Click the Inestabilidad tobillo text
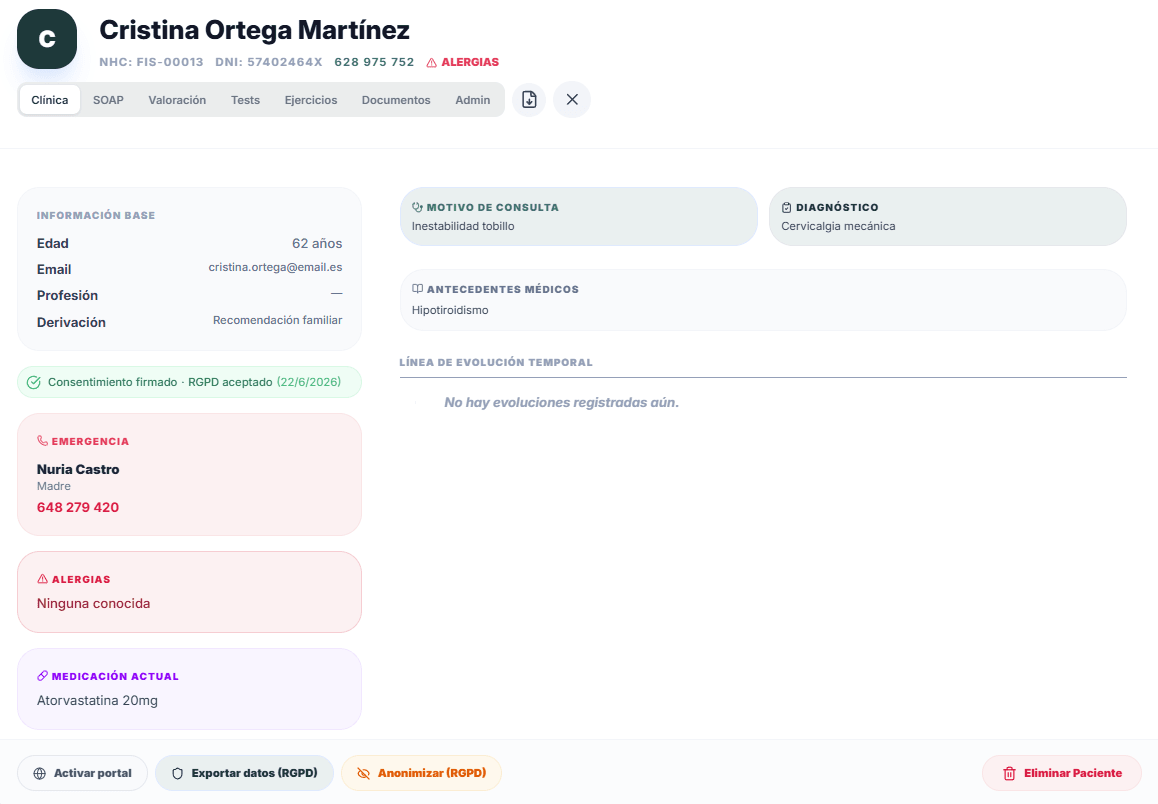The image size is (1158, 804). [x=463, y=227]
